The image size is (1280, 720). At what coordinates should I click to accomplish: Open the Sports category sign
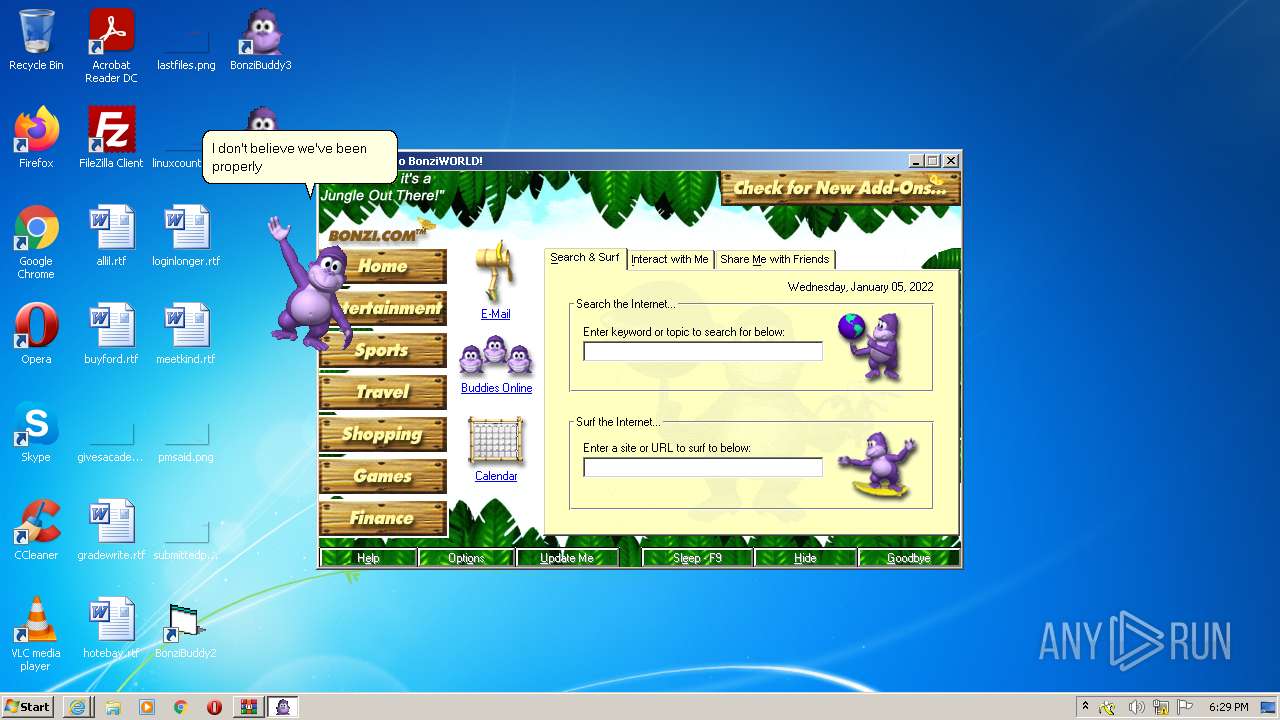(x=383, y=350)
